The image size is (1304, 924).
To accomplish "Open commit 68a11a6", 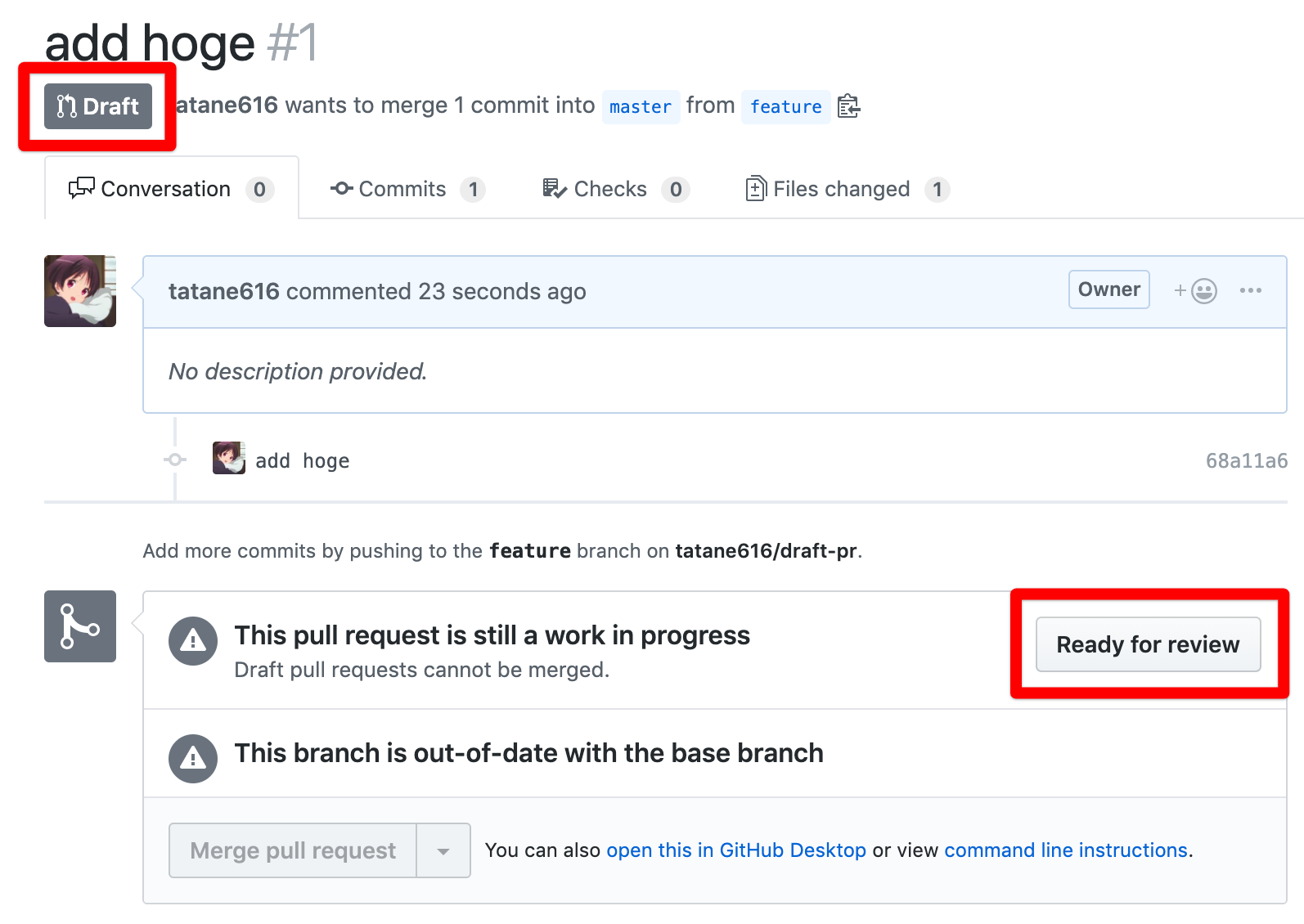I will 1247,460.
